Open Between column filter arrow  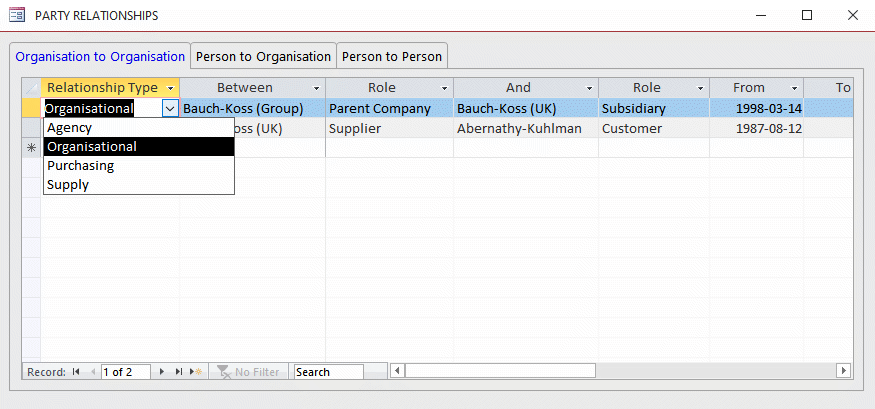316,88
